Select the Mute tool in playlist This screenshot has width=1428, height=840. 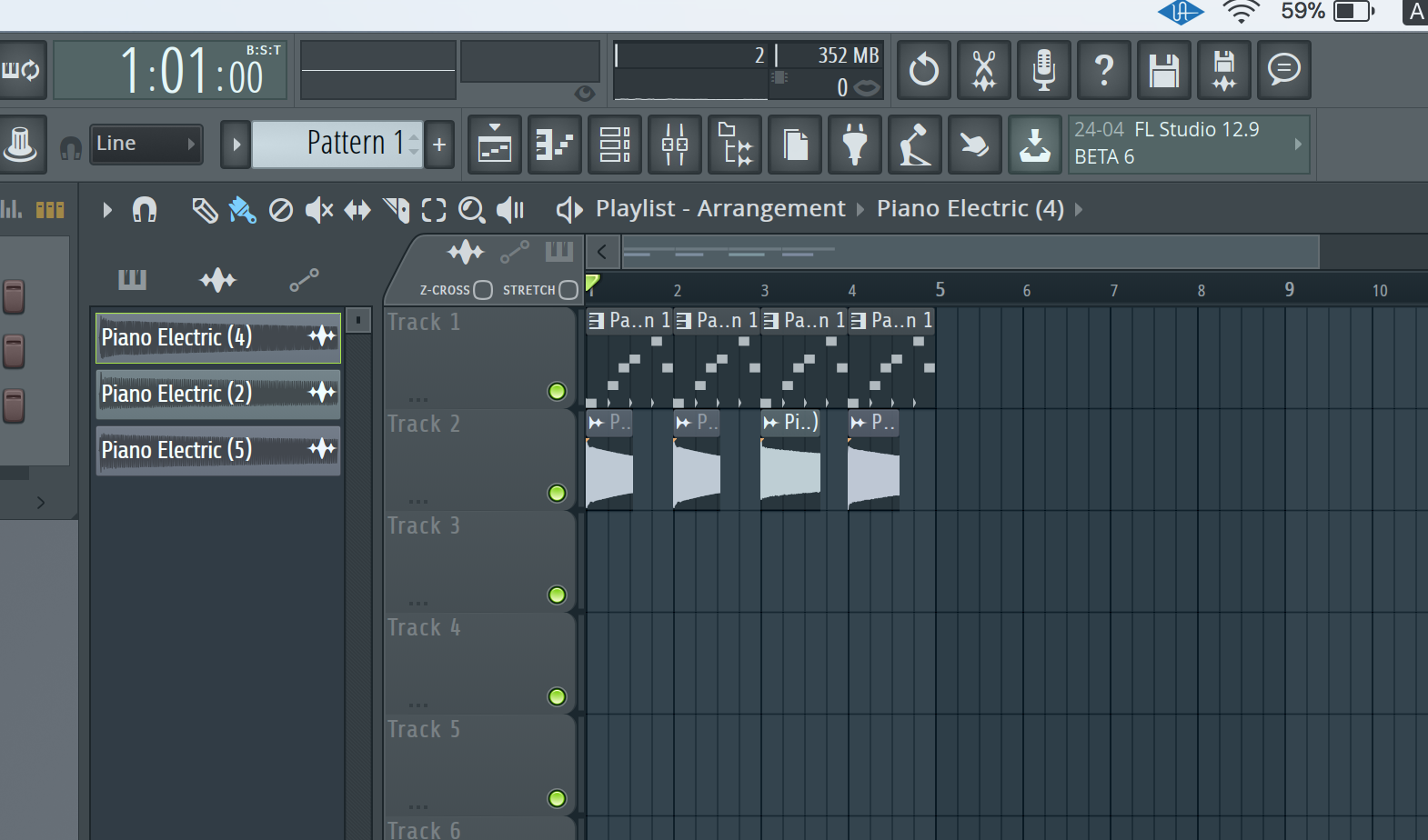[x=319, y=210]
